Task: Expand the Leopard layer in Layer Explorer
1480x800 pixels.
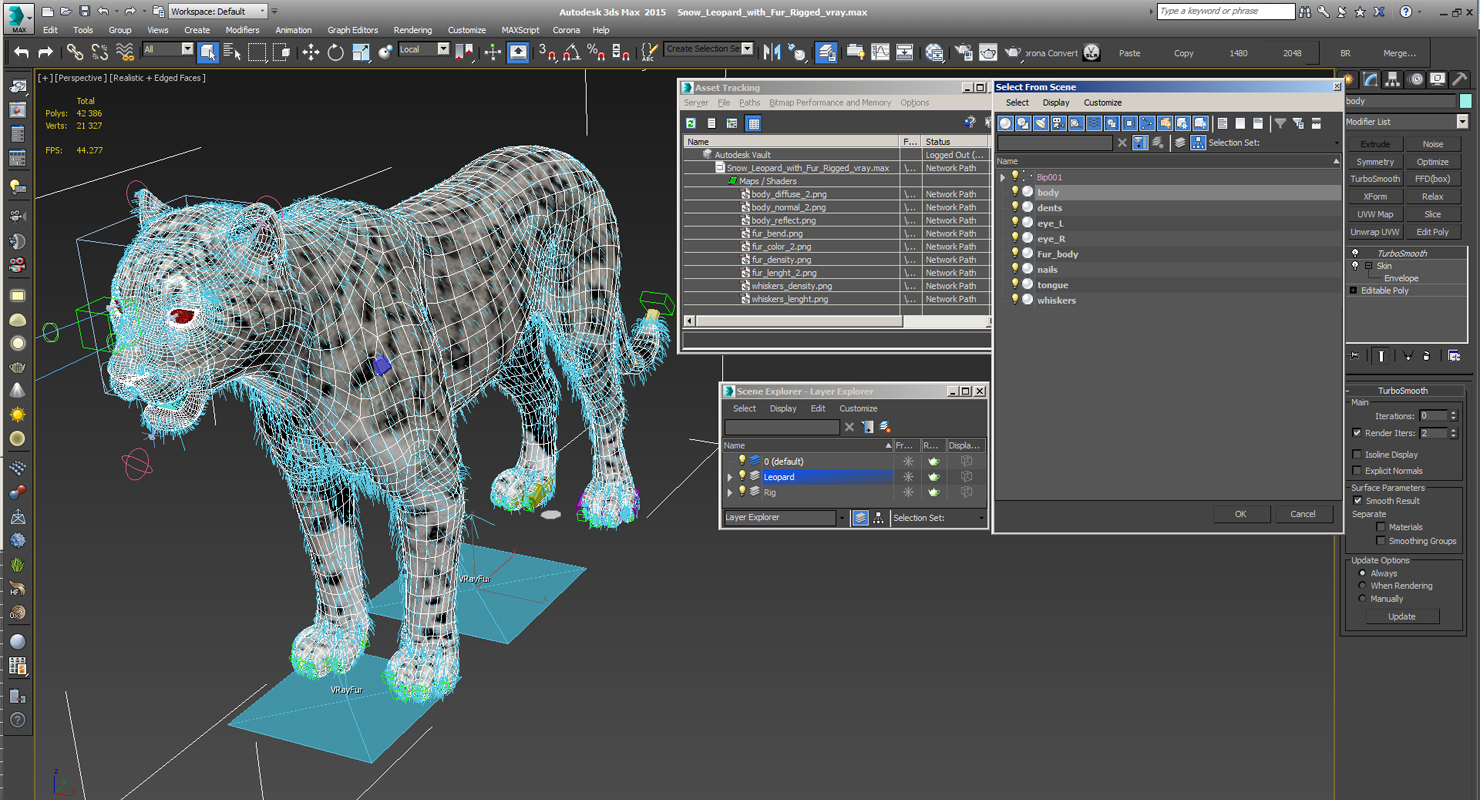Action: [x=730, y=478]
